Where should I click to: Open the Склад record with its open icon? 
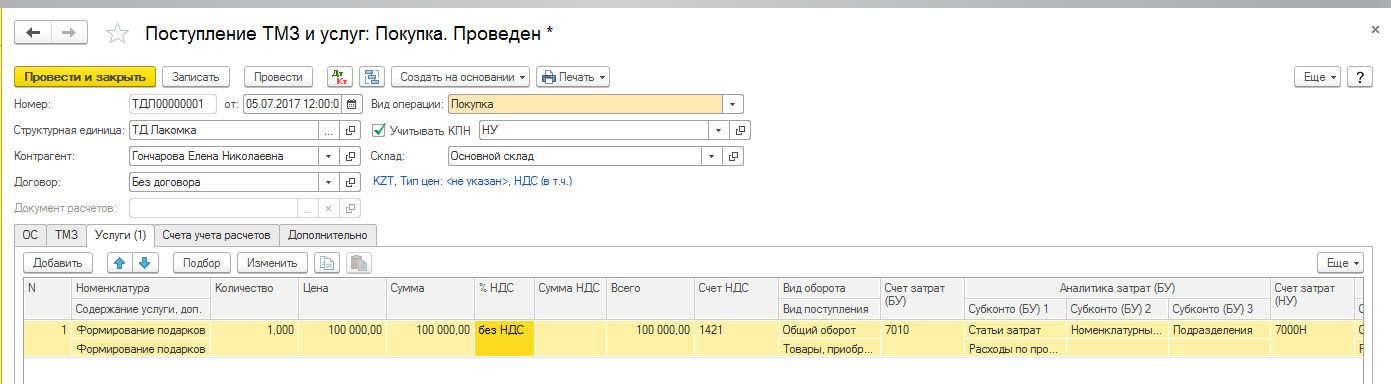click(734, 156)
